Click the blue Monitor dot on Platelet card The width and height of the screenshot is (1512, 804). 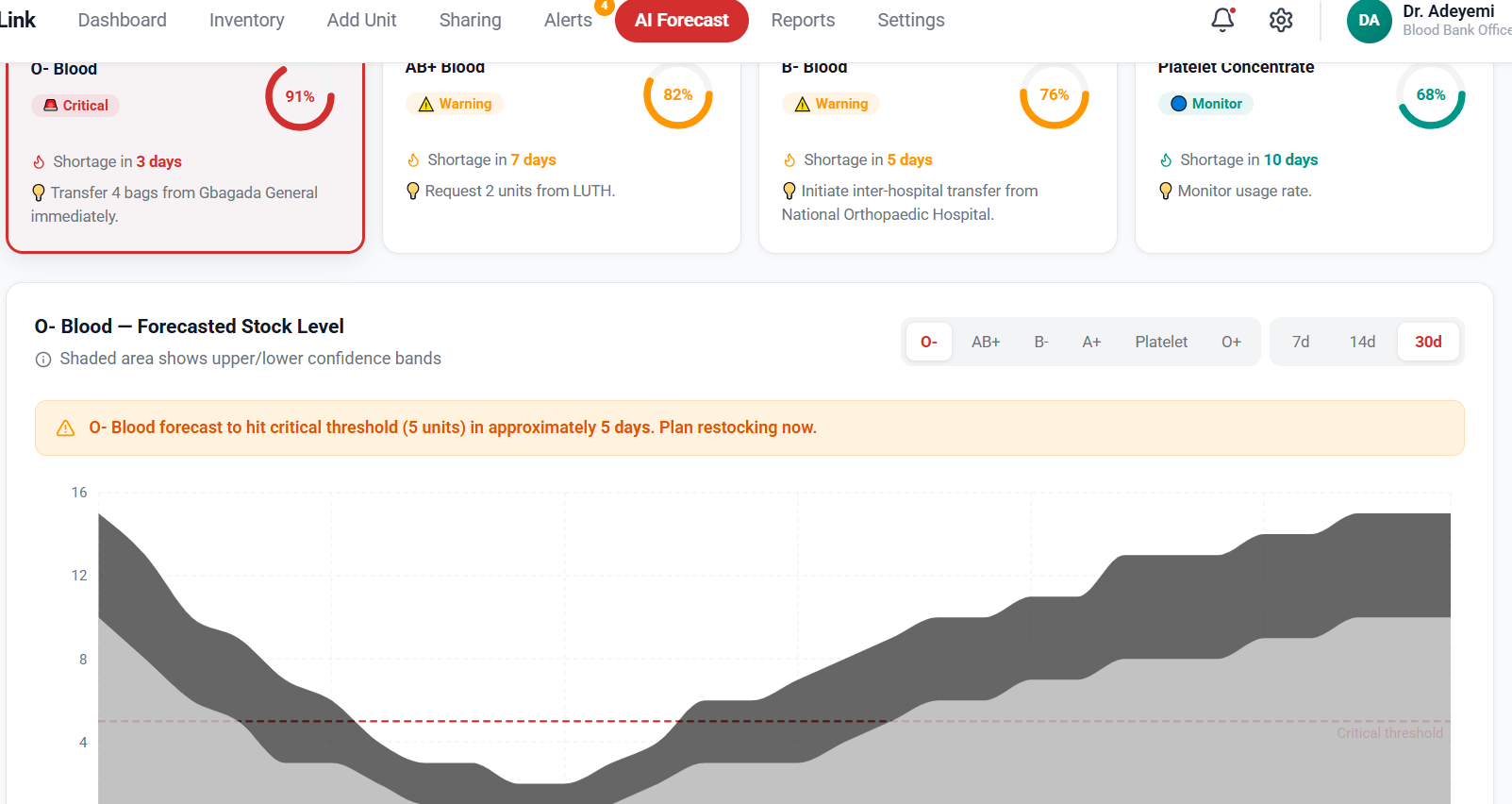[x=1178, y=104]
